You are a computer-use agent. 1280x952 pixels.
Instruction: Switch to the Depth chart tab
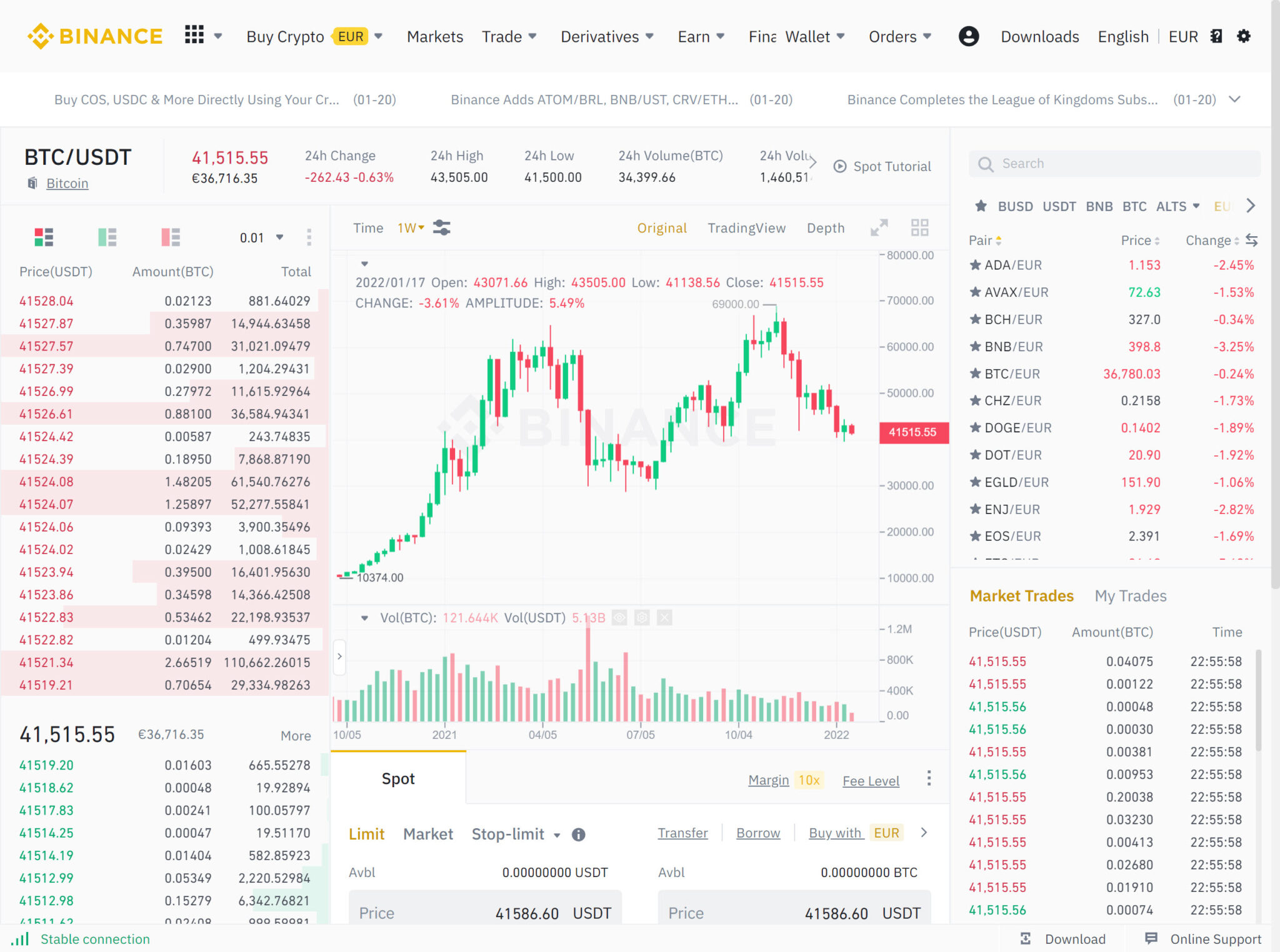tap(826, 228)
